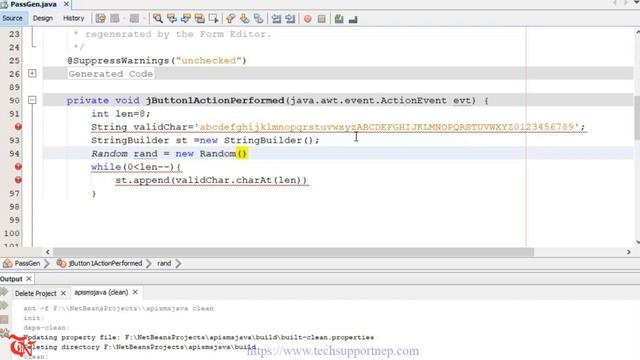Click chevron after jButton1ActionPerformed breadcrumb

click(149, 264)
